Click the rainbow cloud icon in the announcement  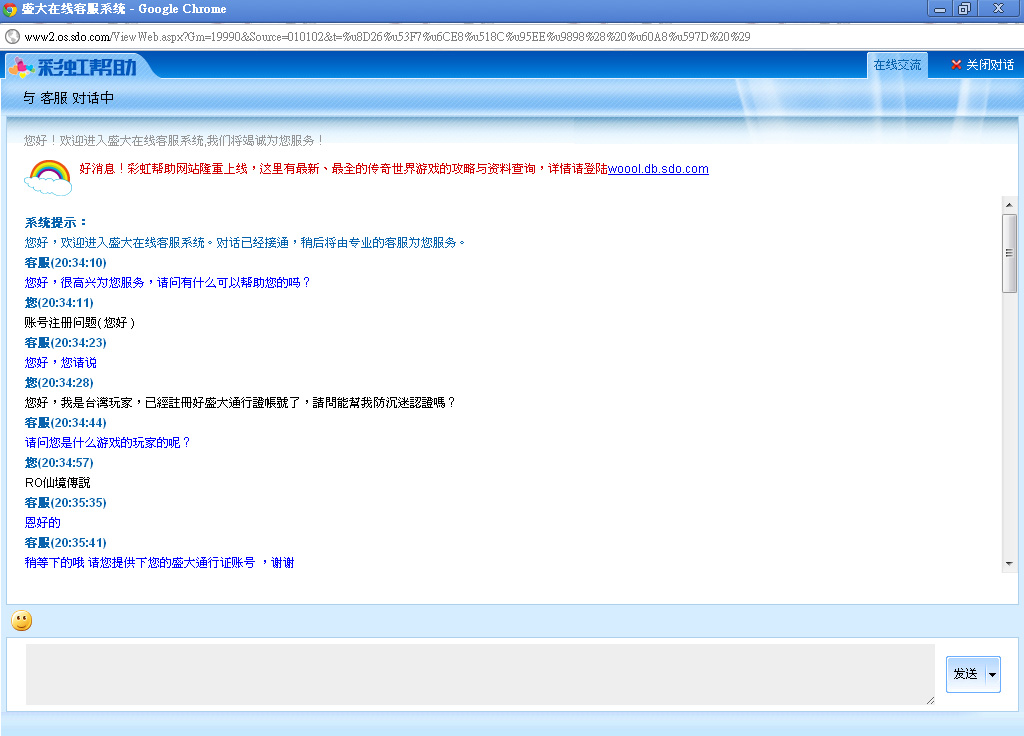coord(48,178)
